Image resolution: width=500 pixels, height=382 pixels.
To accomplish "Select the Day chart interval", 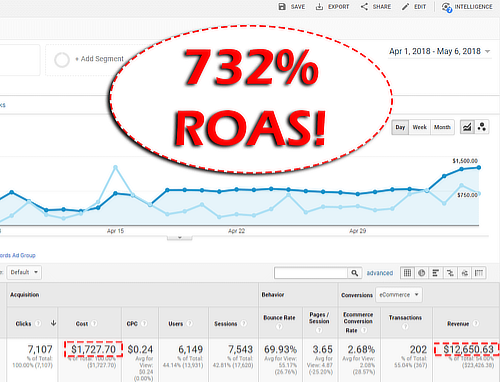I will coord(400,127).
